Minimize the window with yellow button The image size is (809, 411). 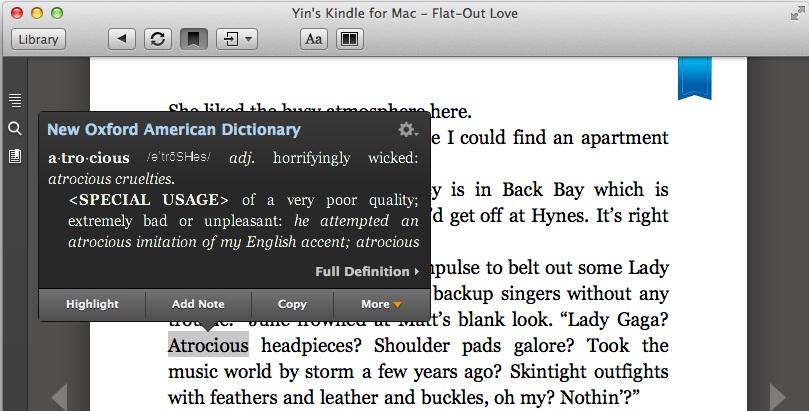(37, 13)
